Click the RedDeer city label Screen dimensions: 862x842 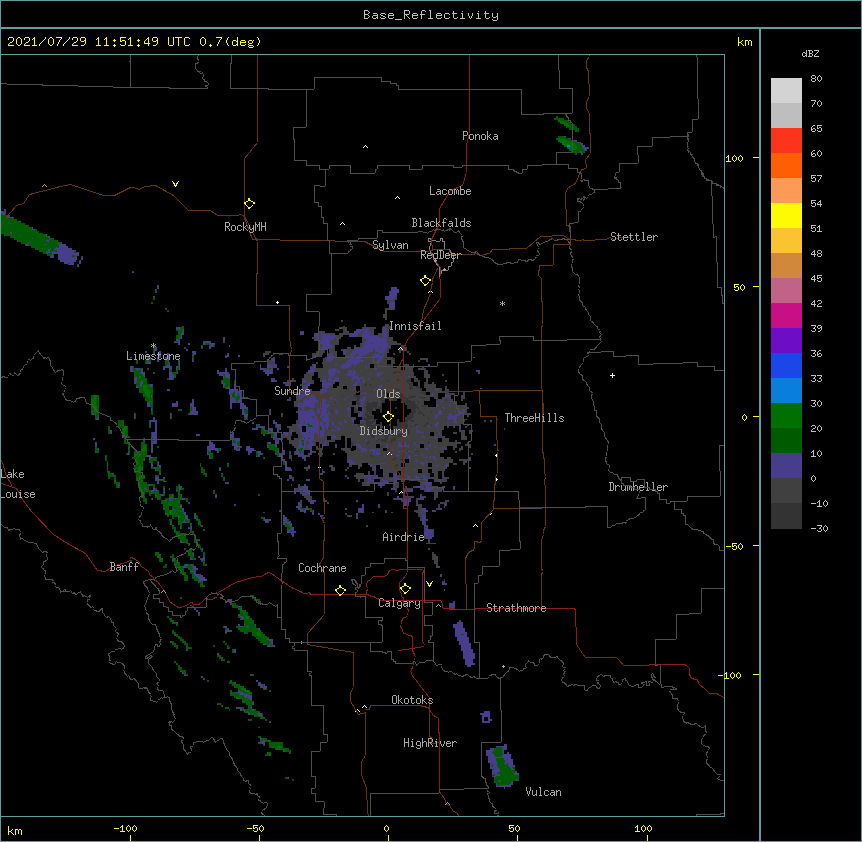[440, 255]
